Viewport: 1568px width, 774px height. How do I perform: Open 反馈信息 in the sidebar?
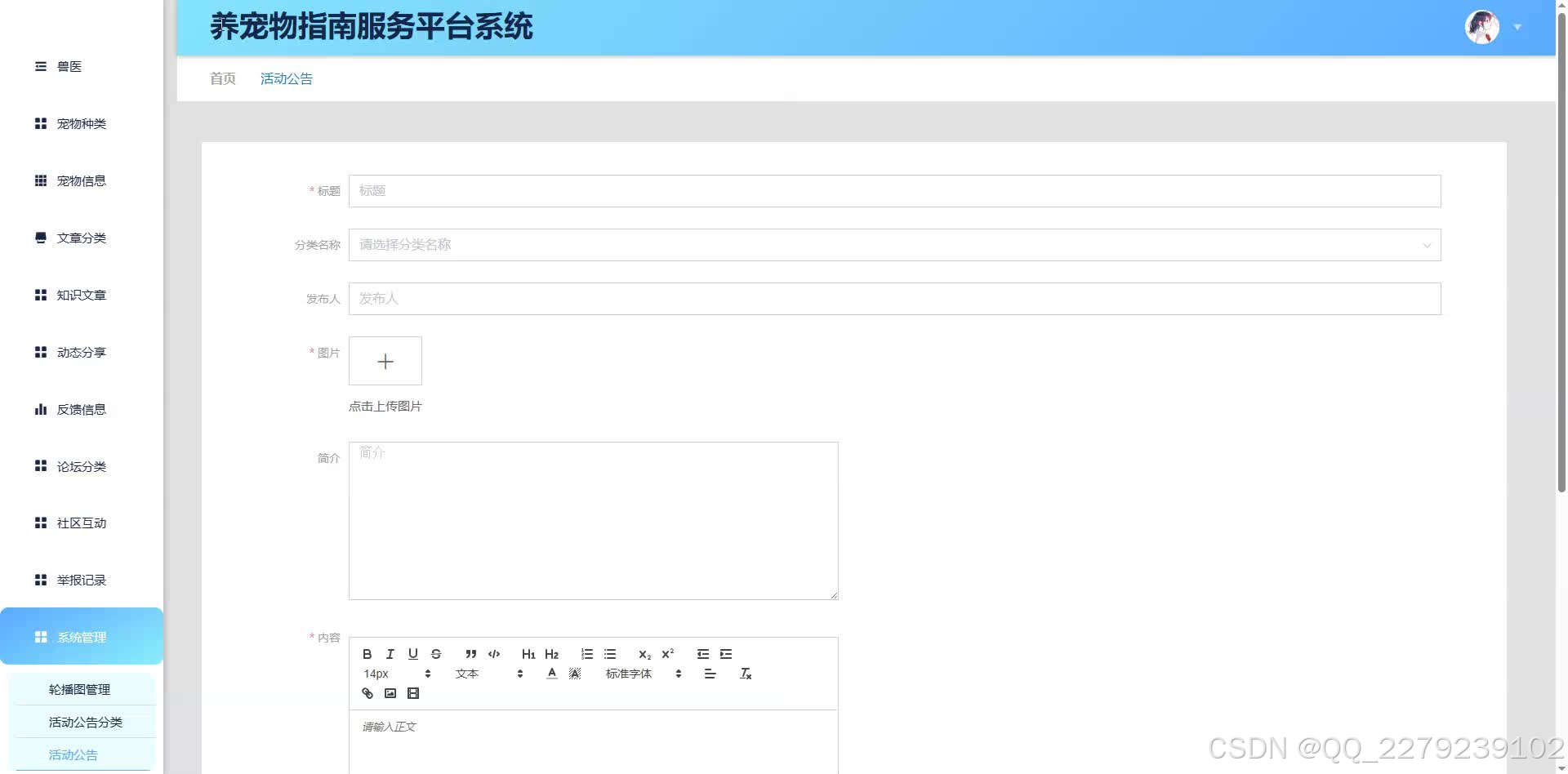(x=82, y=409)
